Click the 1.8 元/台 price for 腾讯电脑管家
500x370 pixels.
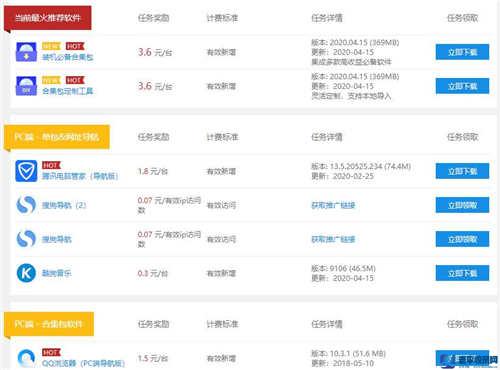pos(153,171)
